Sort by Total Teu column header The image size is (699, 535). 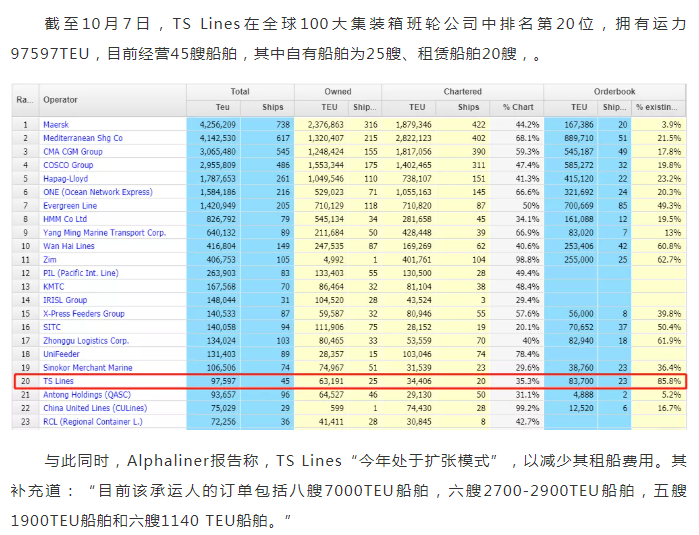(214, 107)
